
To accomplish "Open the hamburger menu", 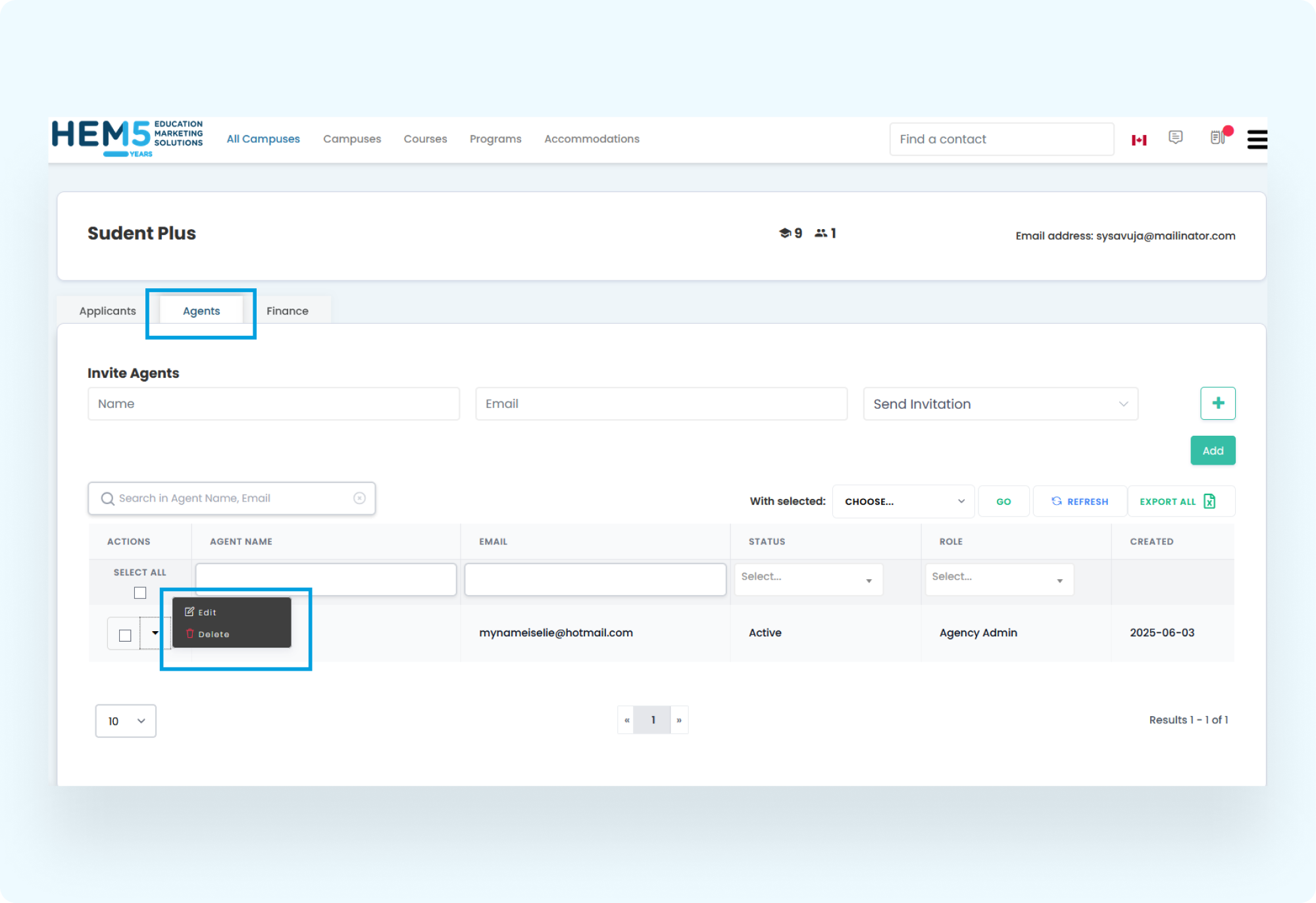I will click(x=1257, y=139).
